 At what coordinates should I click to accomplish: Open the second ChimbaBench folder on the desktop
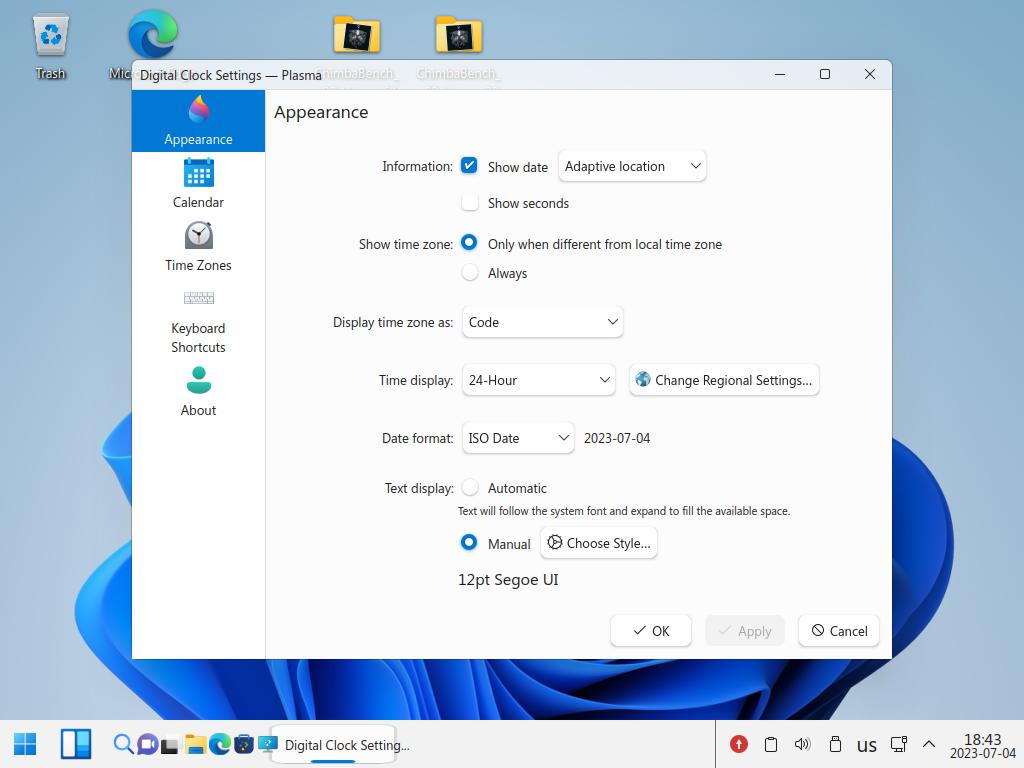click(x=459, y=35)
